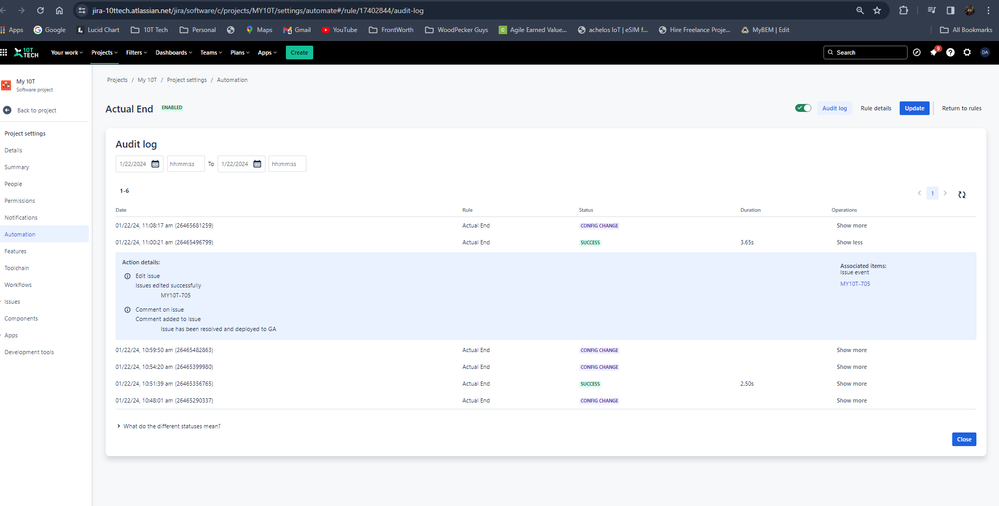This screenshot has width=999, height=506.
Task: Open the Dashboards dropdown
Action: tap(173, 52)
